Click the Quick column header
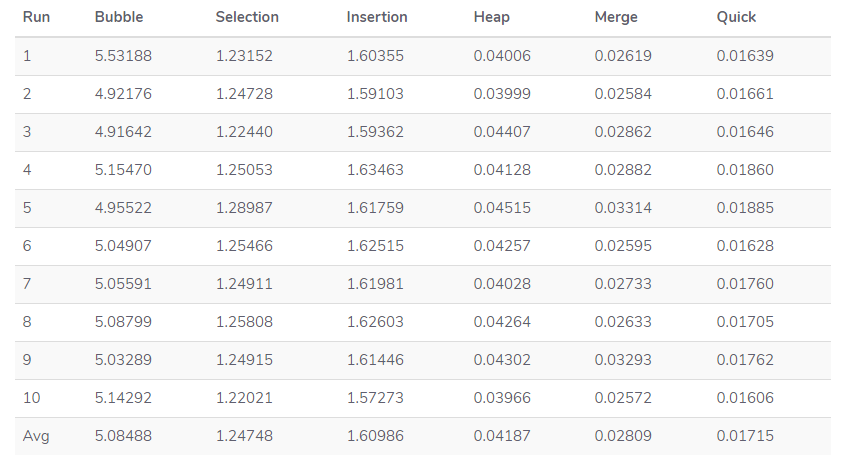843x466 pixels. (736, 17)
